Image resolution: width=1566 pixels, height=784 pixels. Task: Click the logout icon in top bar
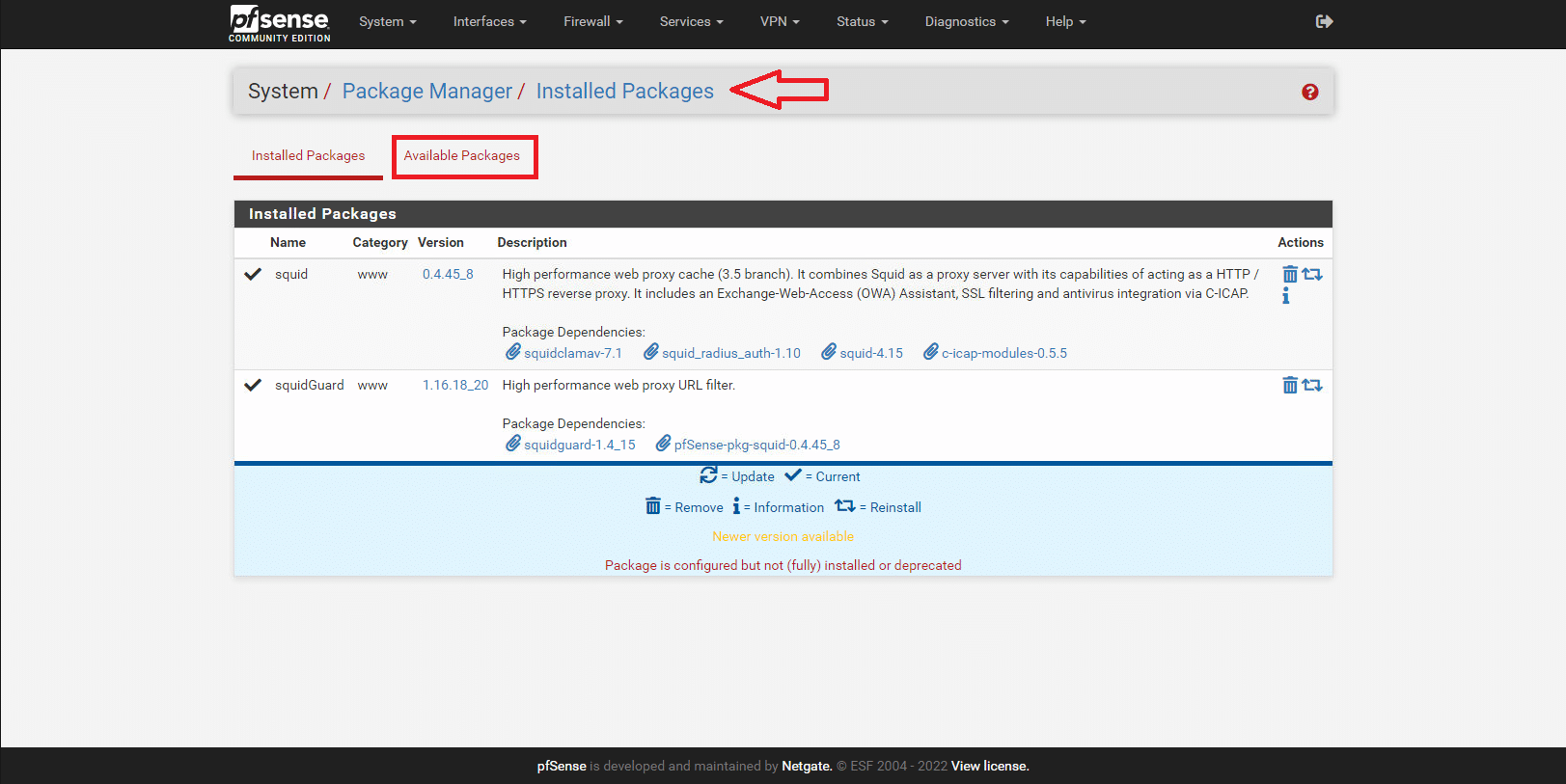[1324, 21]
